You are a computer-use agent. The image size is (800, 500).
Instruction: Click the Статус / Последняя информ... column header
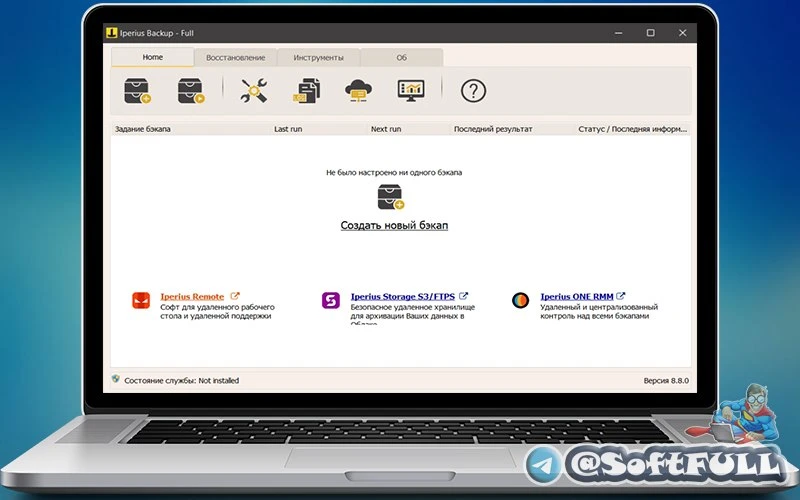tap(633, 129)
